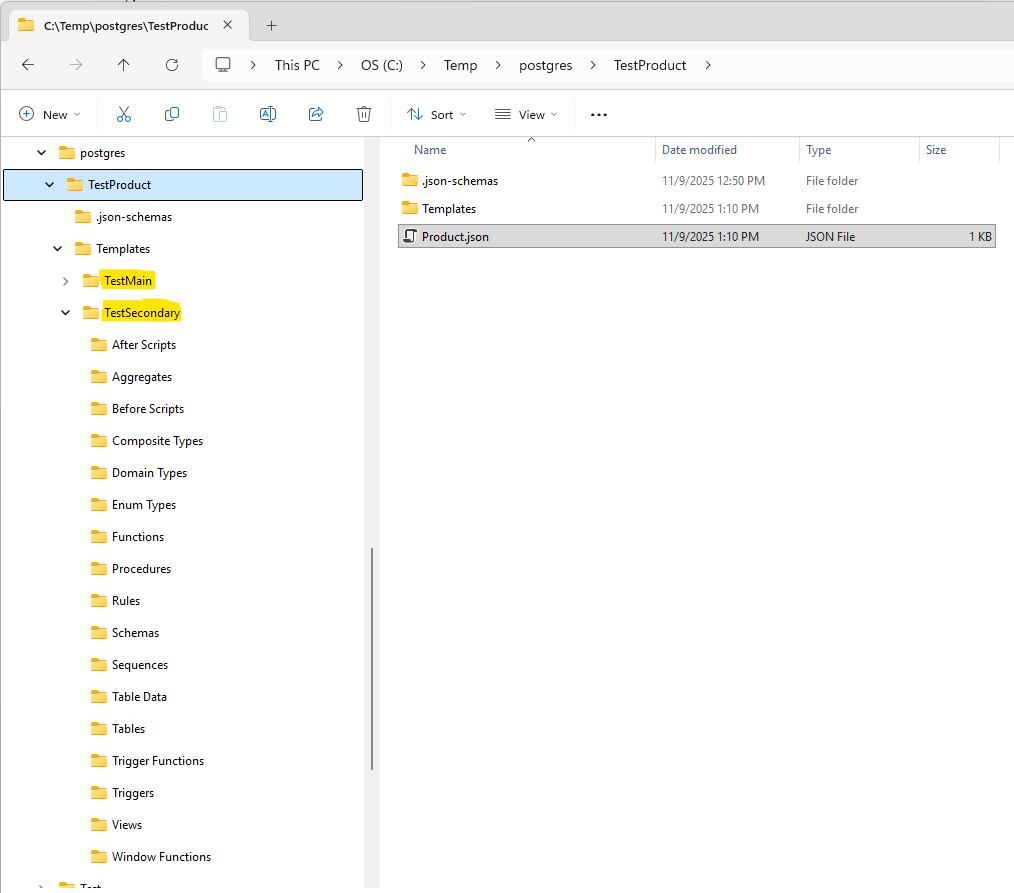The width and height of the screenshot is (1014, 893).
Task: Click the Rename icon in toolbar
Action: [268, 115]
